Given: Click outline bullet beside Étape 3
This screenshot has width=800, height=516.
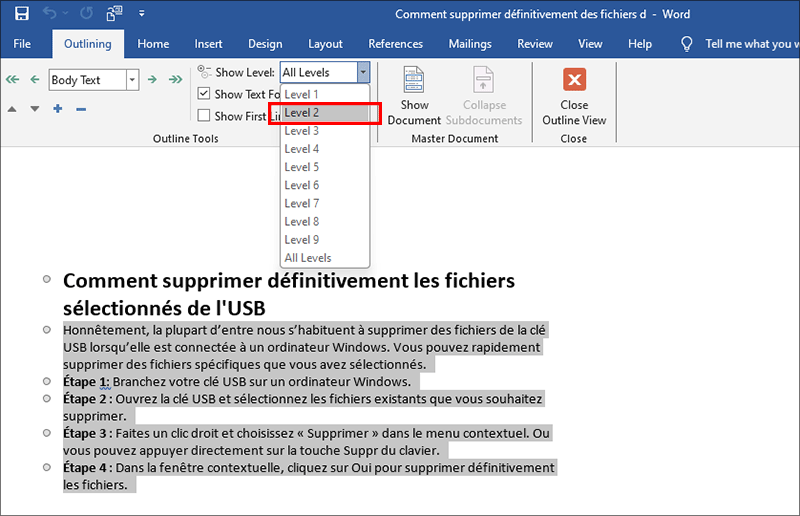Looking at the screenshot, I should (x=47, y=433).
